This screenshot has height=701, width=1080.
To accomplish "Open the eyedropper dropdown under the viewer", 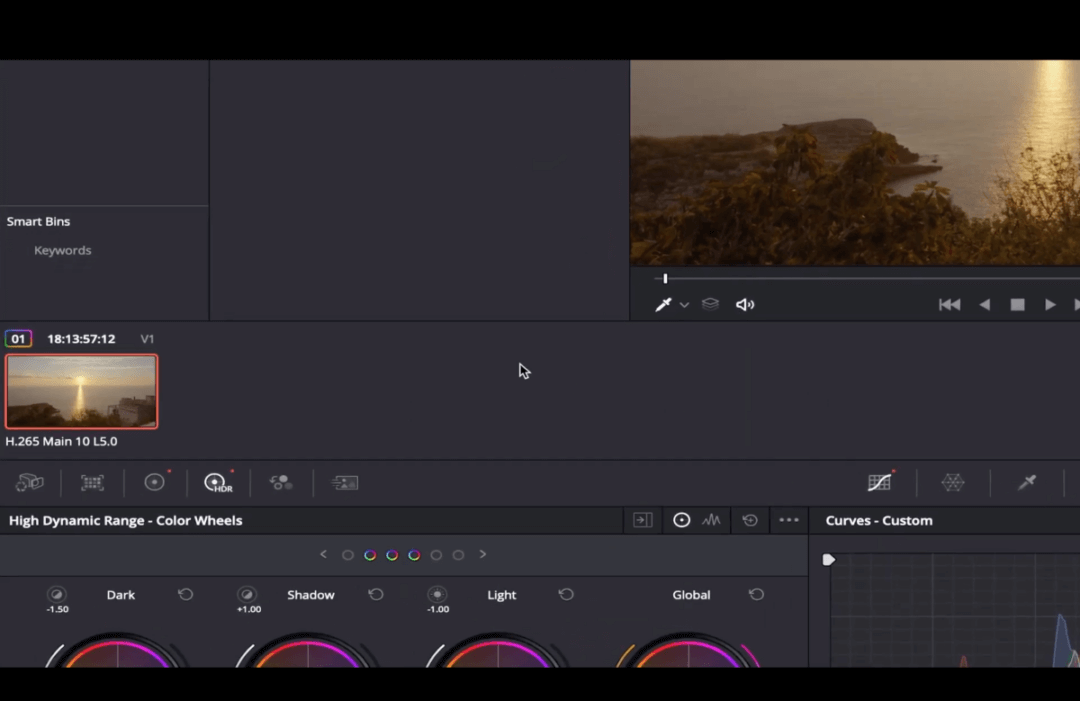I will click(684, 305).
